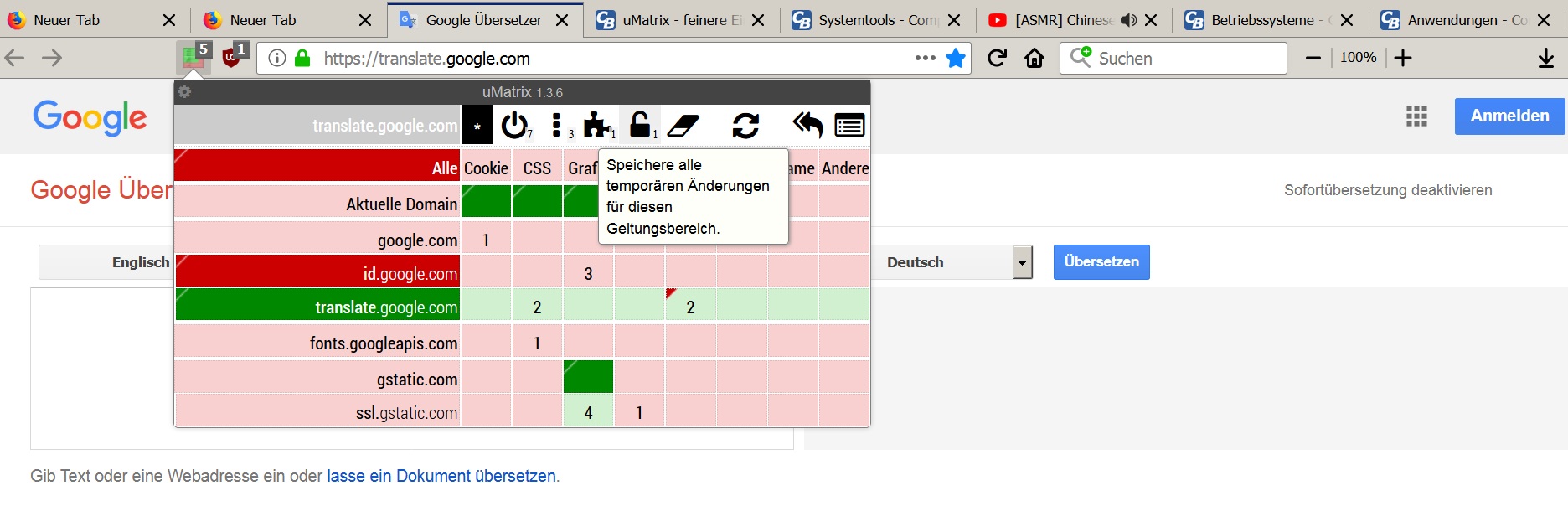The height and width of the screenshot is (506, 1568).
Task: Go to home page icon
Action: tap(1034, 58)
